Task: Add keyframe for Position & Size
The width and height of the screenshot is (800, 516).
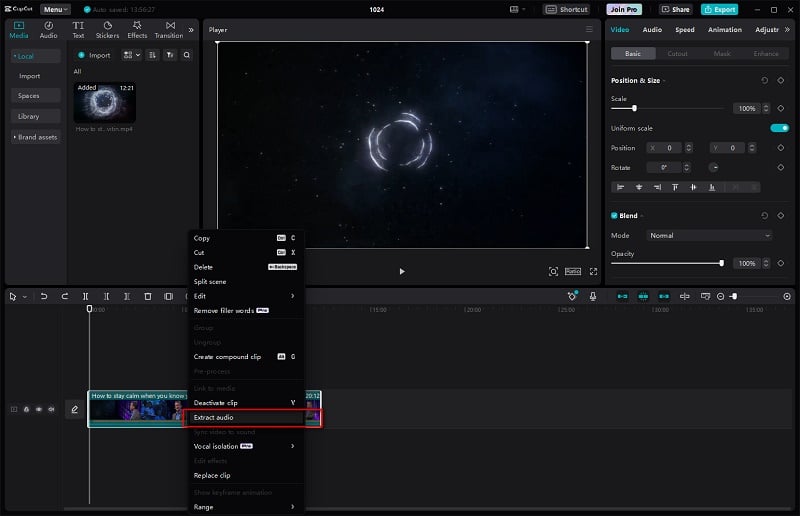Action: click(781, 81)
